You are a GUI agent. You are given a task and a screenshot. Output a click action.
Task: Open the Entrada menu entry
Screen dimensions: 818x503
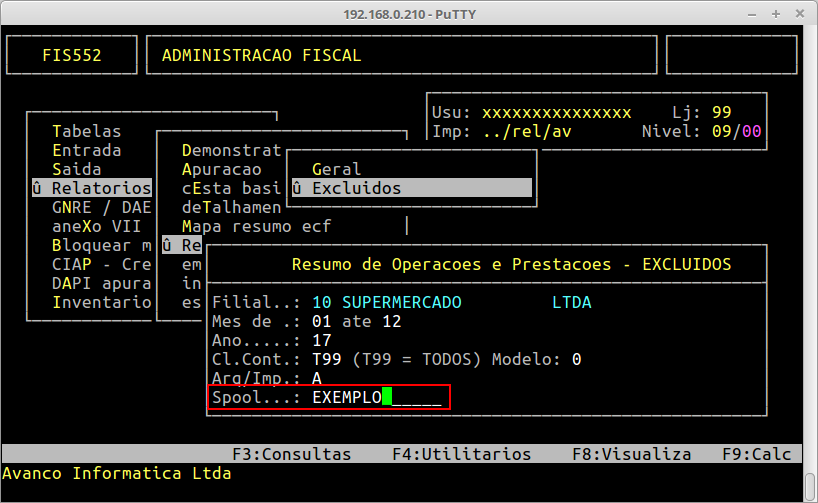tap(86, 150)
